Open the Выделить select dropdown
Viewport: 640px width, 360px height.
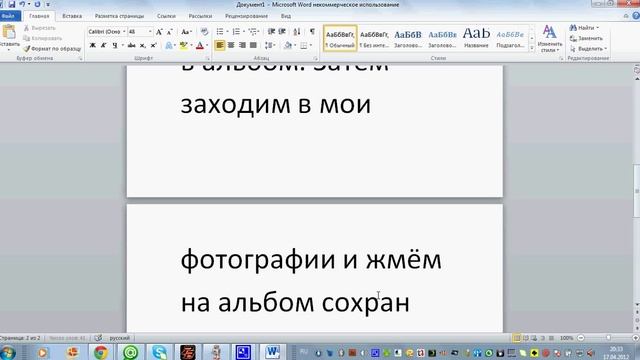[x=588, y=49]
